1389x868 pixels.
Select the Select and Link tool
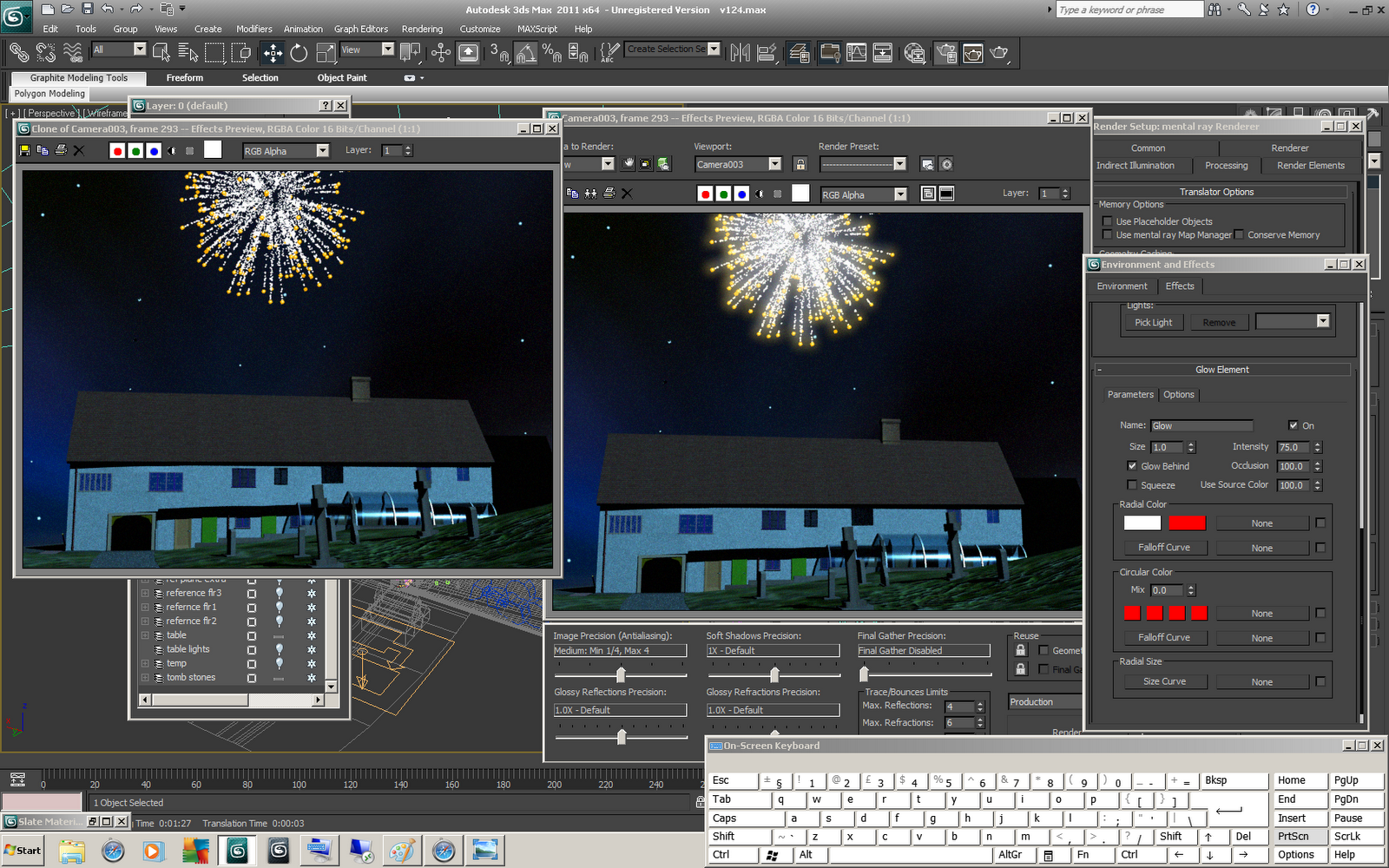(18, 53)
